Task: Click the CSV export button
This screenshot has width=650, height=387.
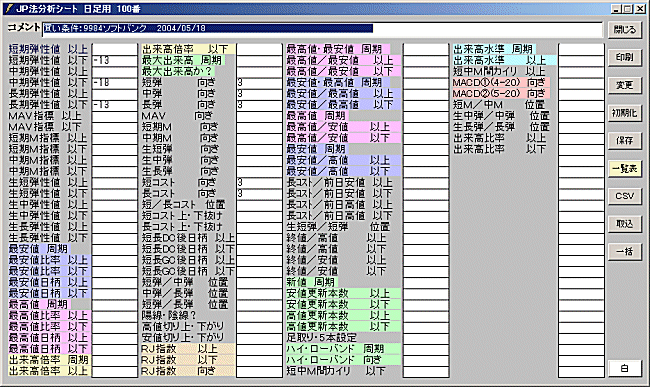Action: pyautogui.click(x=625, y=196)
